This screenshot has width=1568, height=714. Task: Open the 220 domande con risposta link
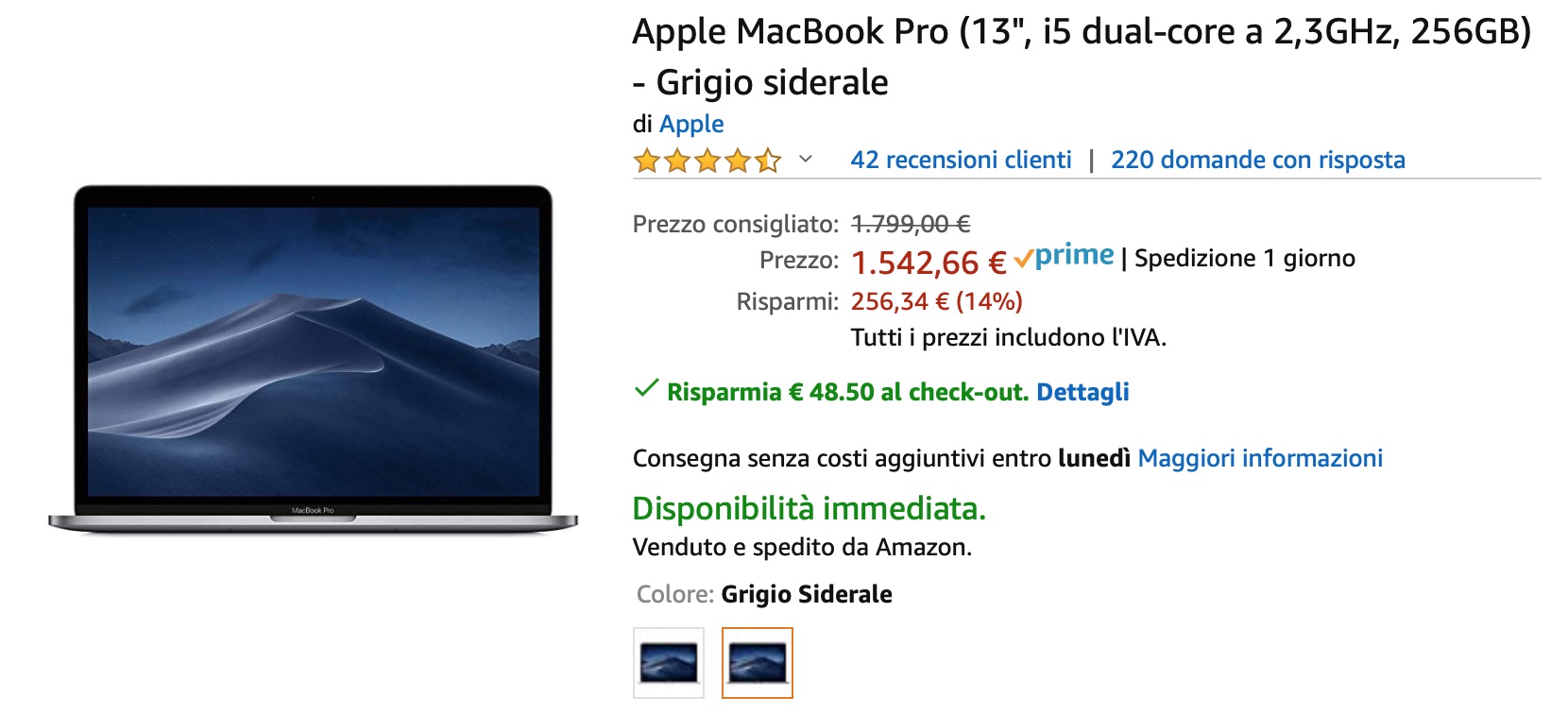[x=1258, y=160]
